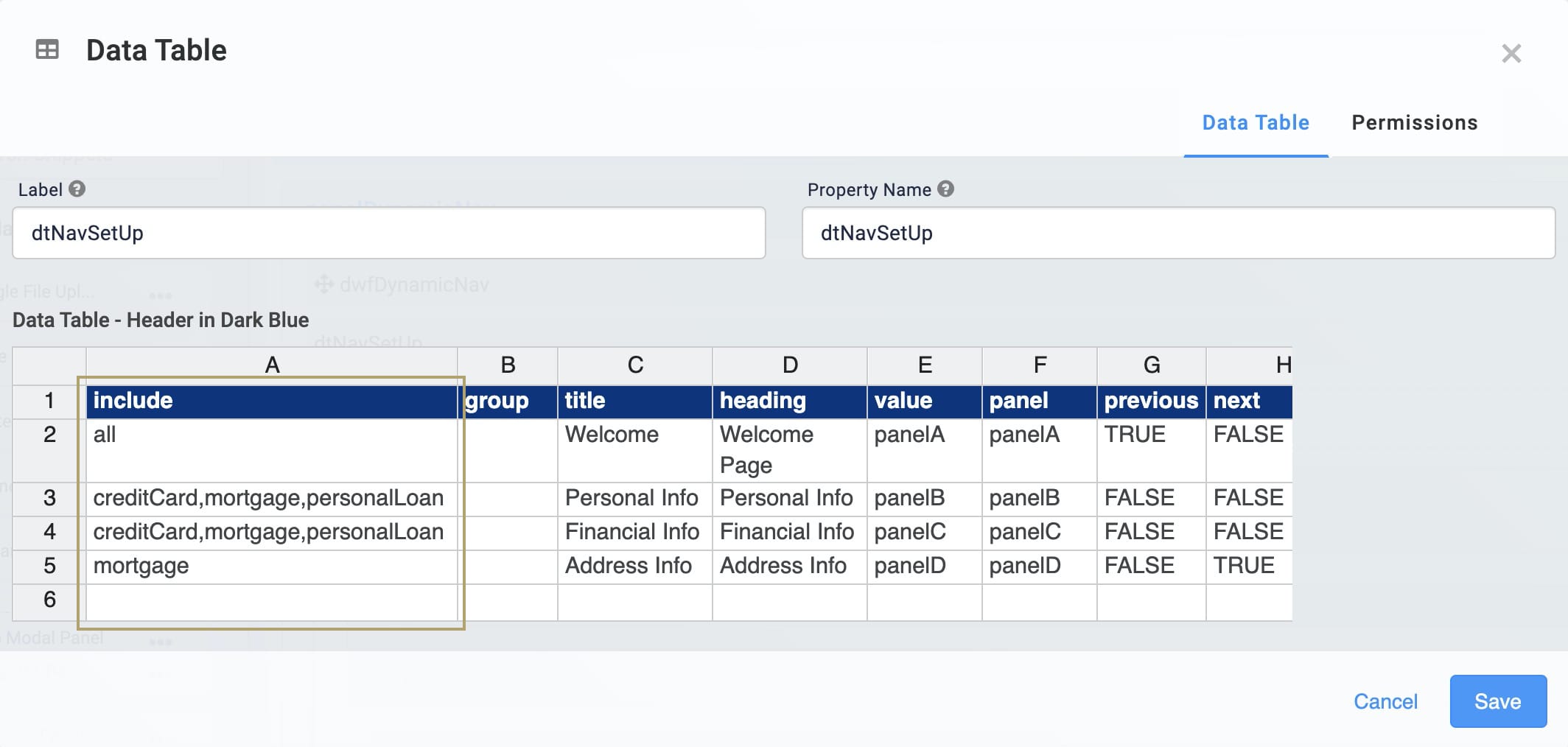Select column A header
Viewport: 1568px width, 747px height.
tap(272, 365)
